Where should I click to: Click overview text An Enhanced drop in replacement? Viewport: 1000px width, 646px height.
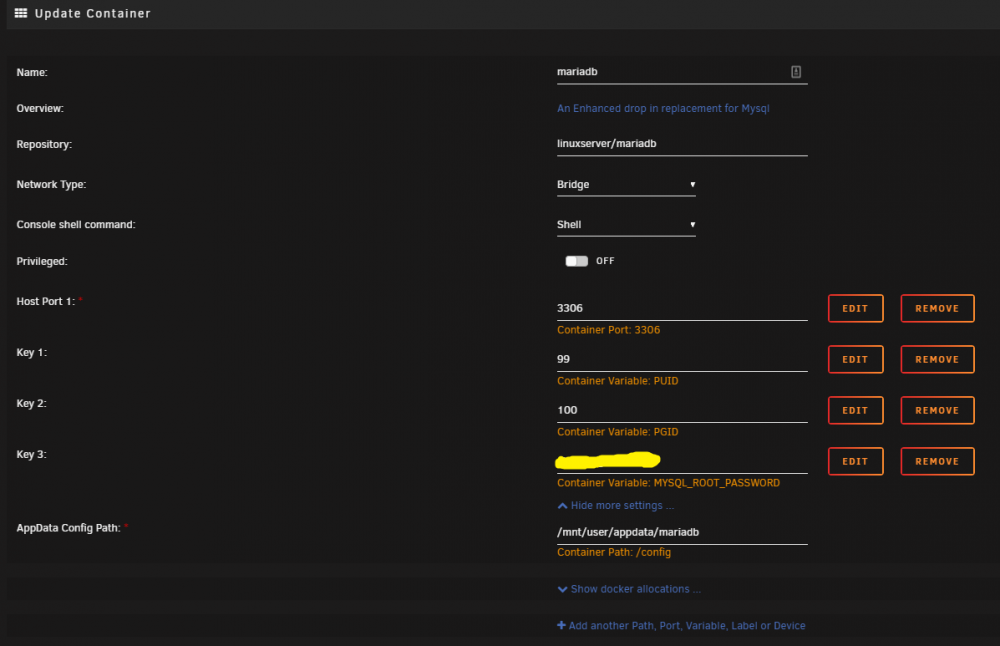coord(663,108)
